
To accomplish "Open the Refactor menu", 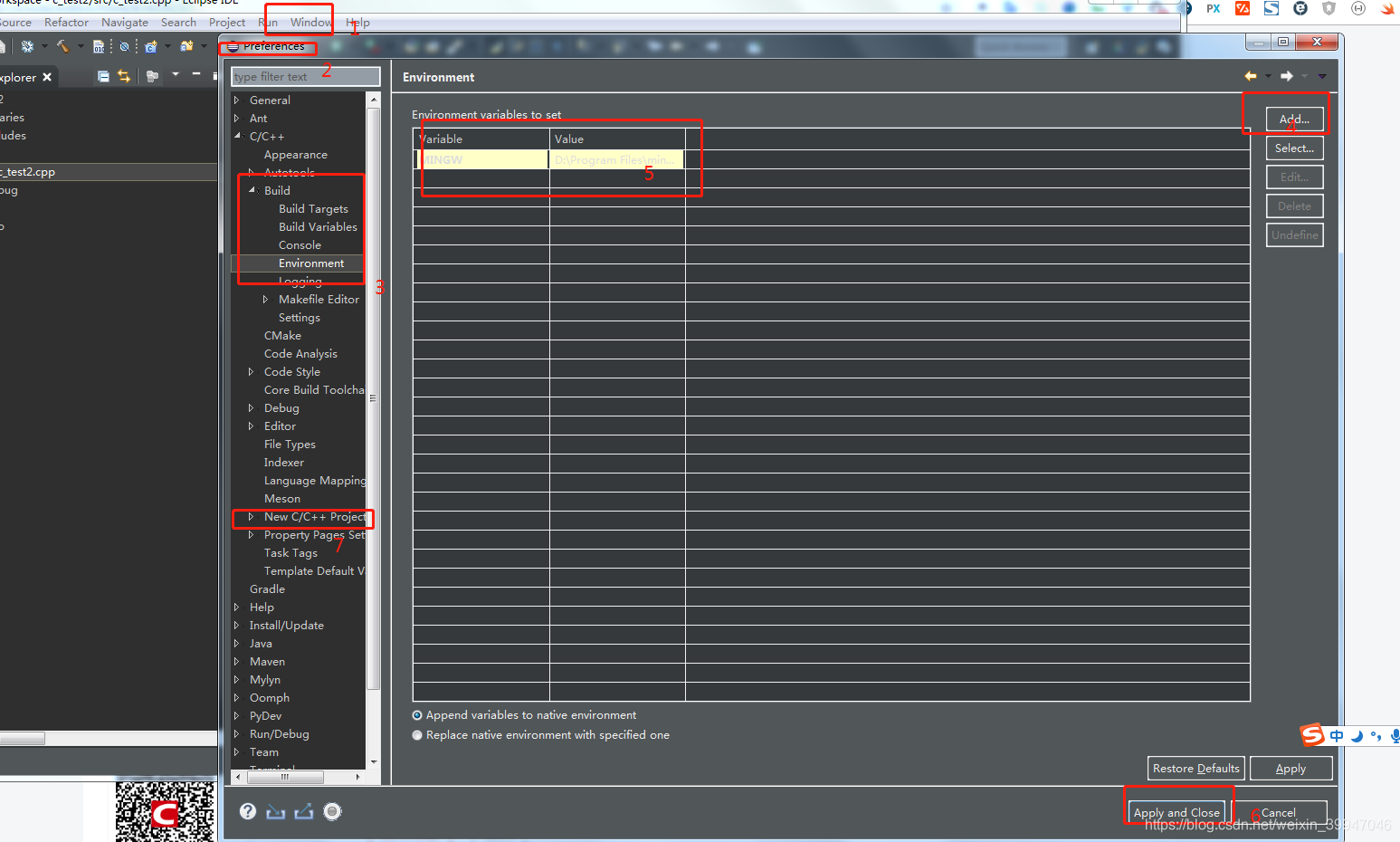I will pos(66,22).
